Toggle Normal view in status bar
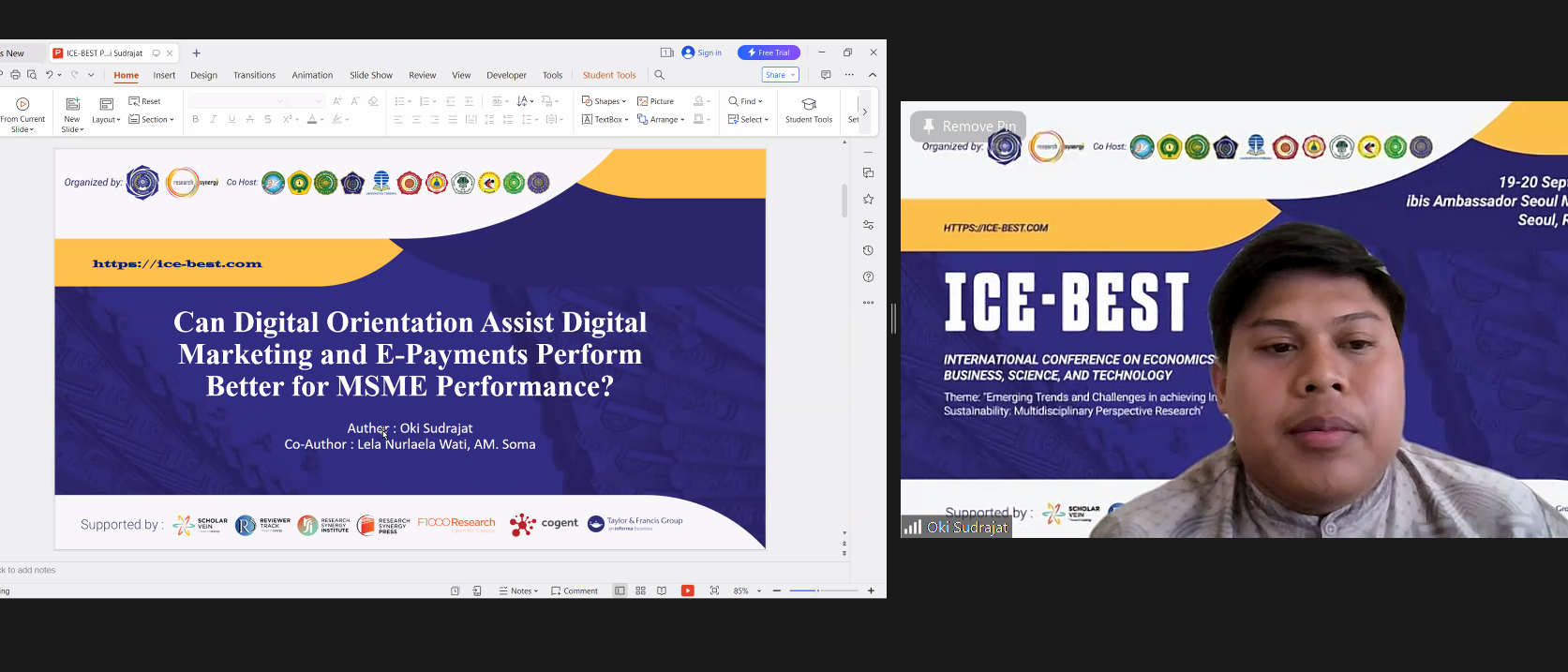The height and width of the screenshot is (672, 1568). (620, 590)
